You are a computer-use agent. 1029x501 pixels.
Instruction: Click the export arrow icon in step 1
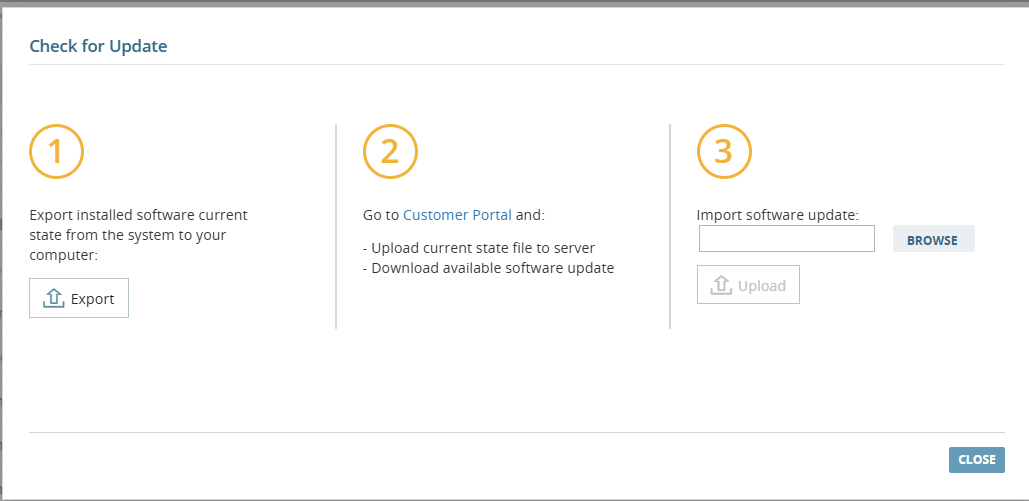tap(53, 298)
